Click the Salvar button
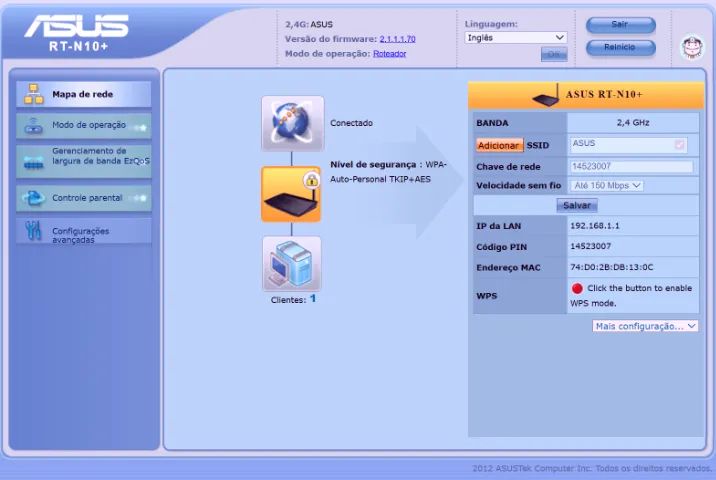The height and width of the screenshot is (480, 716). coord(577,206)
